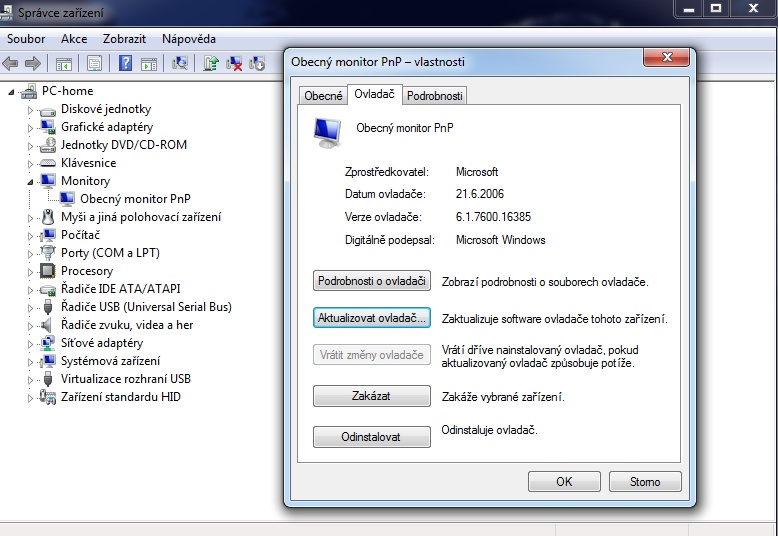Expand the Řadiče IDE ATA/ATAPI node

pyautogui.click(x=30, y=289)
